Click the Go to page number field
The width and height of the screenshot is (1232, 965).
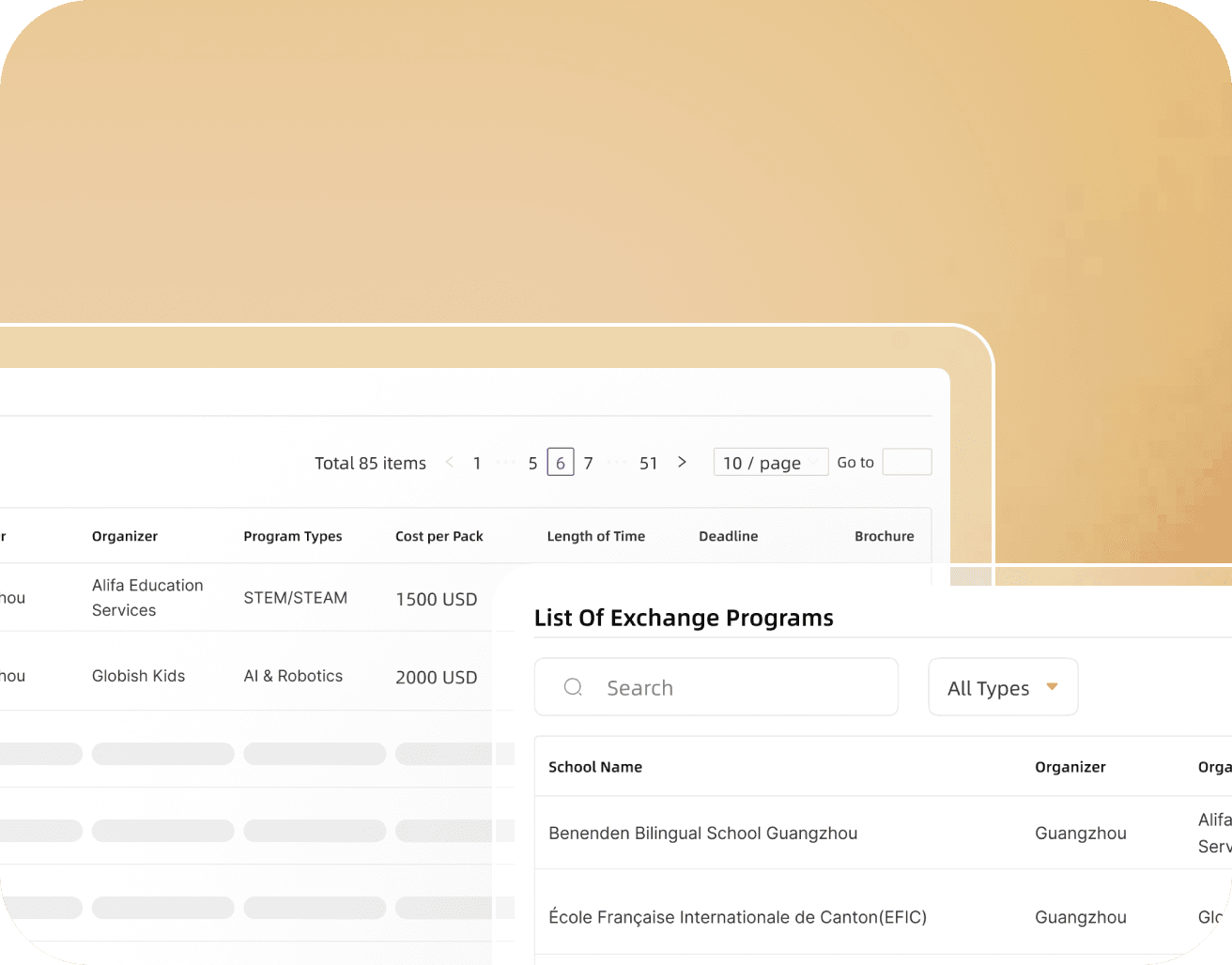[x=907, y=462]
